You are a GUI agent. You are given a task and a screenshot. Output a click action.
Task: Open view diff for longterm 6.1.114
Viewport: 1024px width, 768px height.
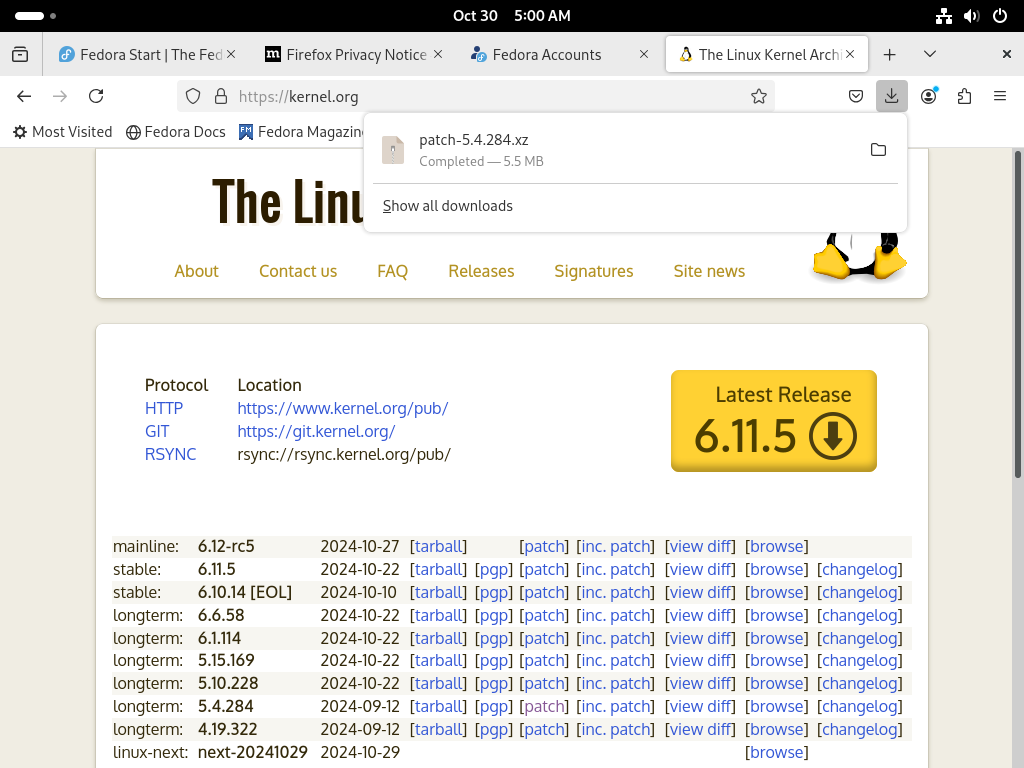700,639
